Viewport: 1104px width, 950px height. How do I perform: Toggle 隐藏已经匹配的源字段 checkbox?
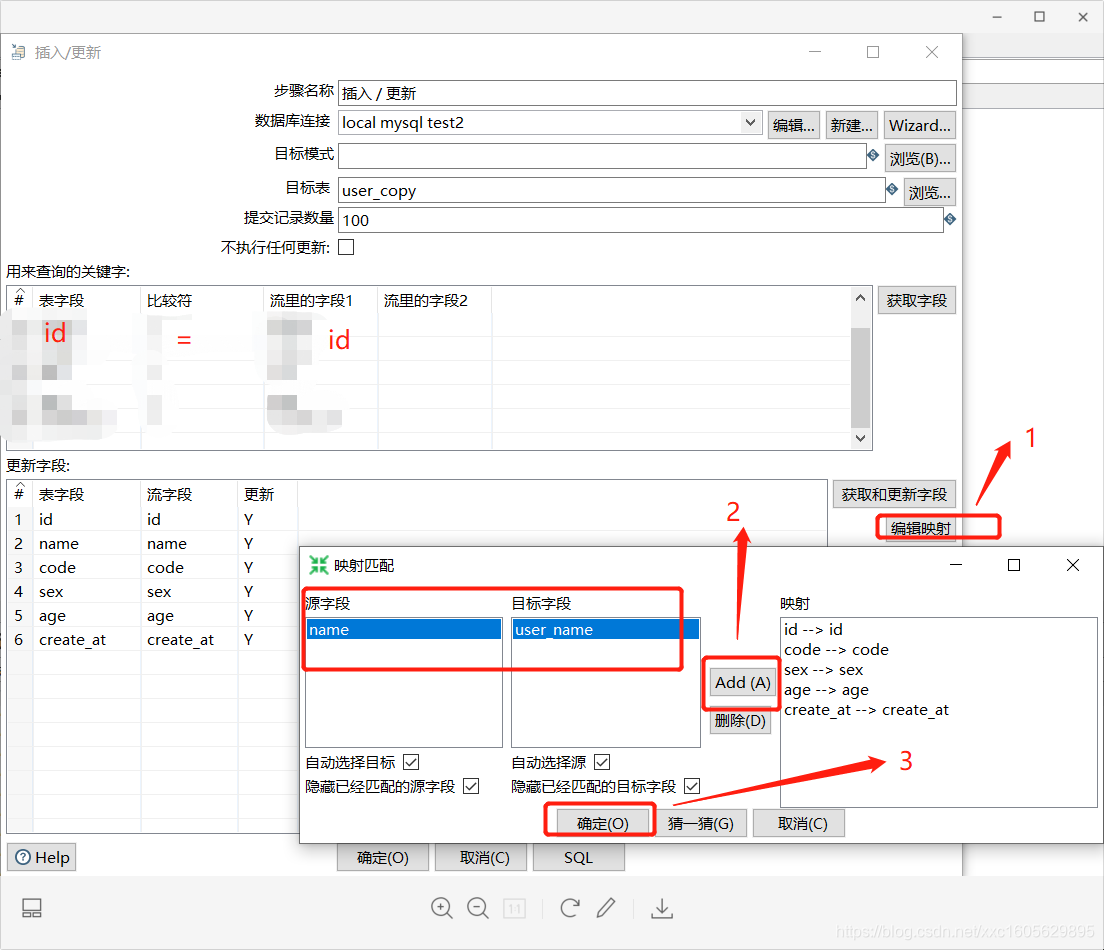[x=471, y=786]
